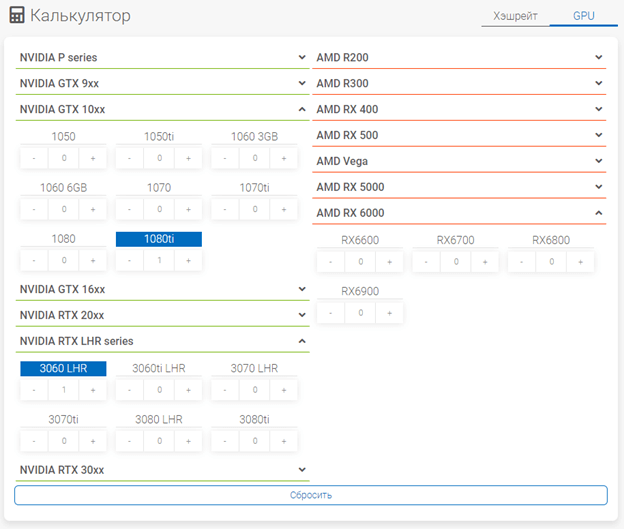This screenshot has height=529, width=624.
Task: Click the calculator icon next to Калькулятор
Action: [x=17, y=15]
